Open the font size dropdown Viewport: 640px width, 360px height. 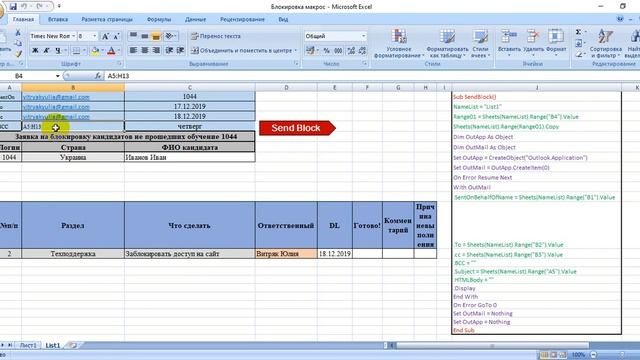point(95,36)
